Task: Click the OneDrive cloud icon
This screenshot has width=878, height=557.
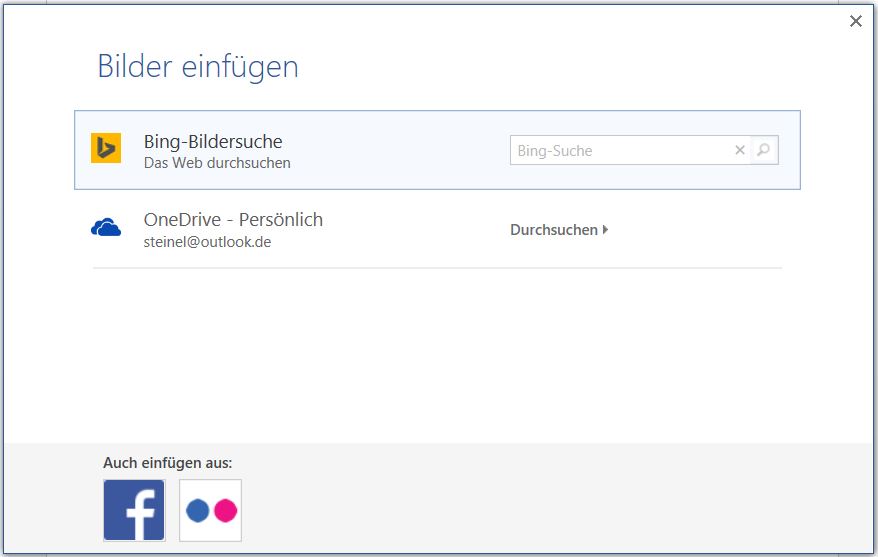Action: coord(106,228)
